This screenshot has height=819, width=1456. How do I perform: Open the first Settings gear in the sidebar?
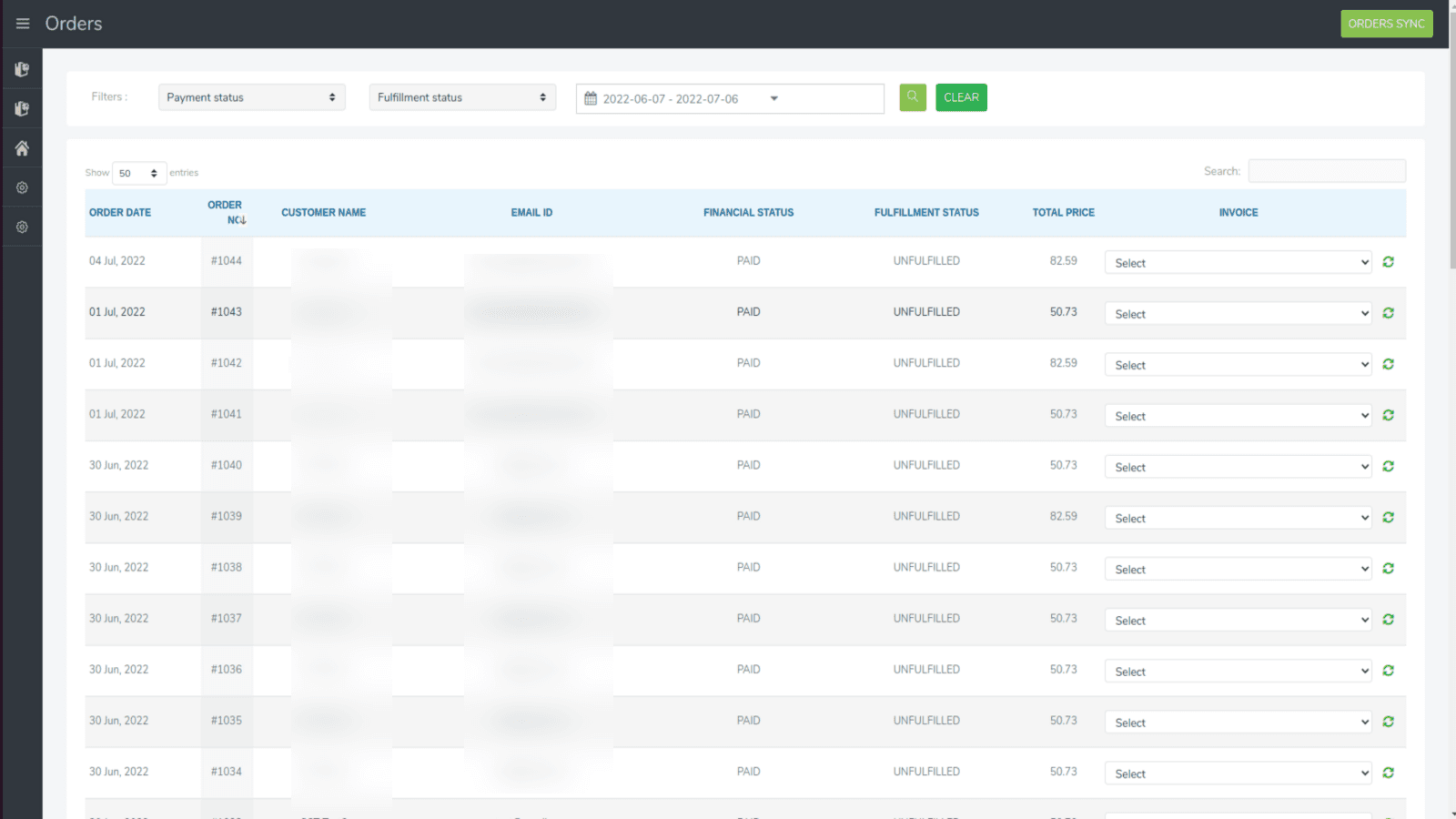tap(22, 187)
